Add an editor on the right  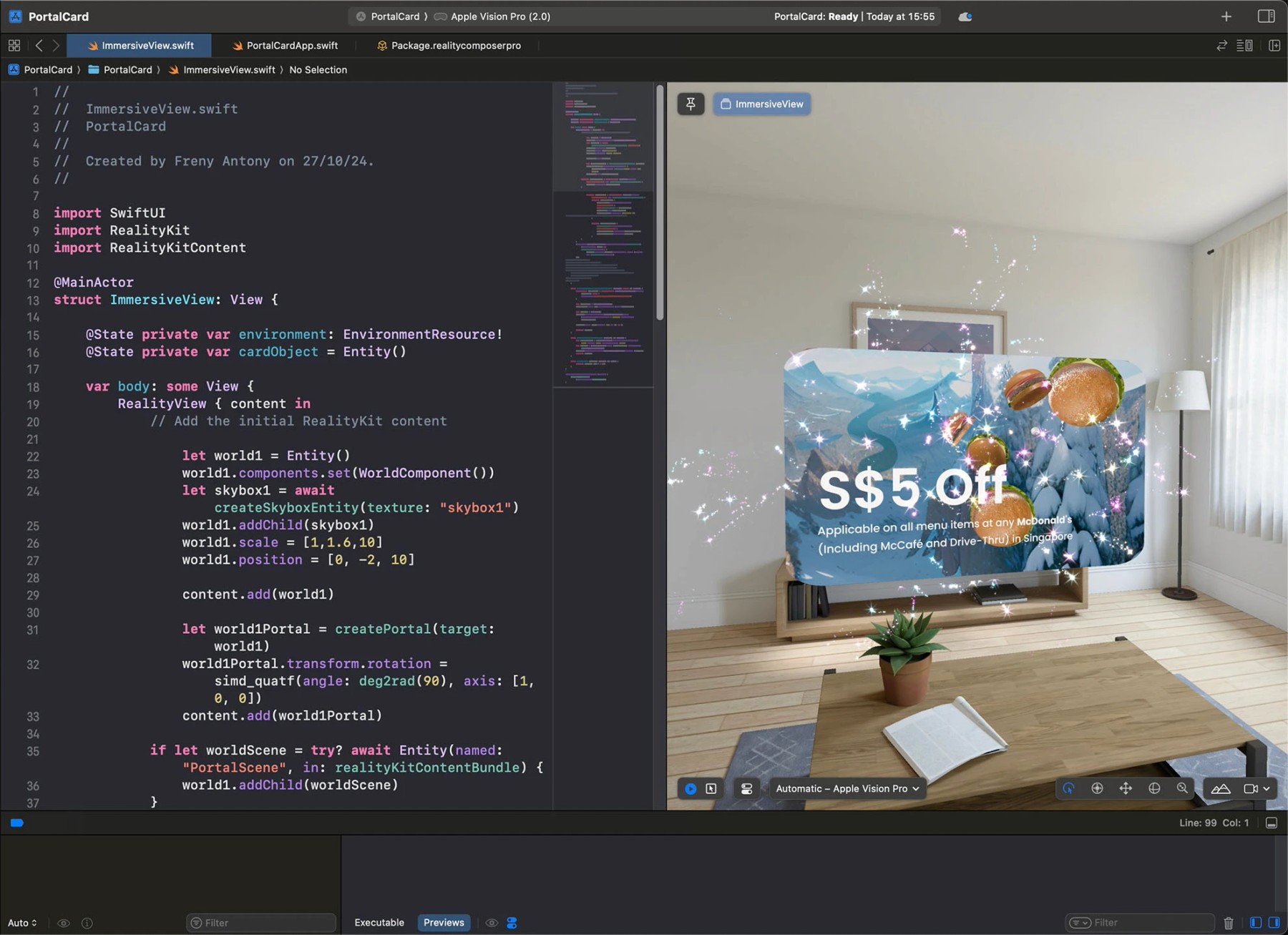point(1274,46)
